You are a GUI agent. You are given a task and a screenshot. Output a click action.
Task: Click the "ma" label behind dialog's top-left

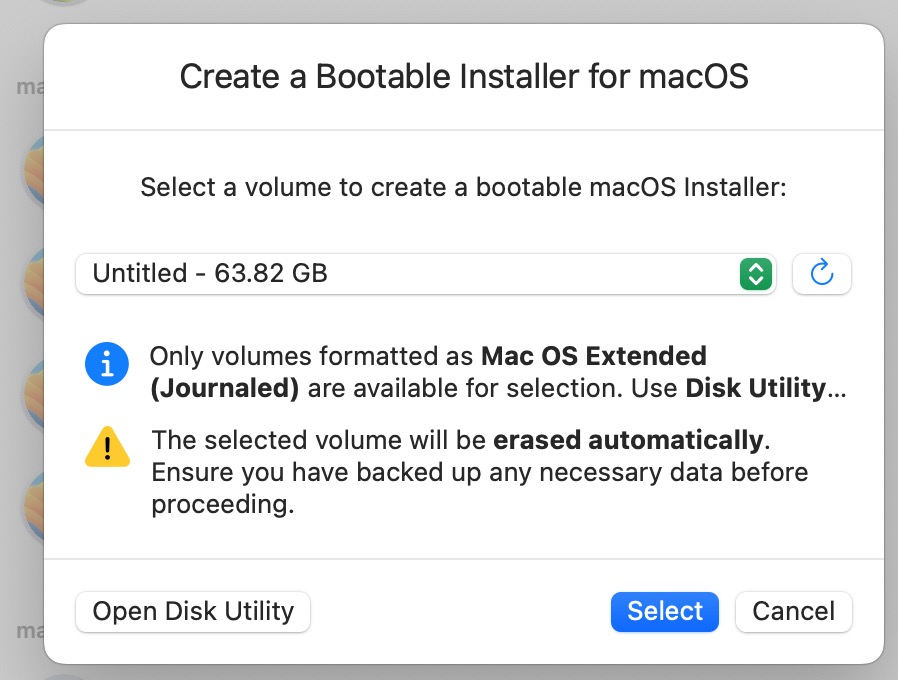pyautogui.click(x=29, y=86)
